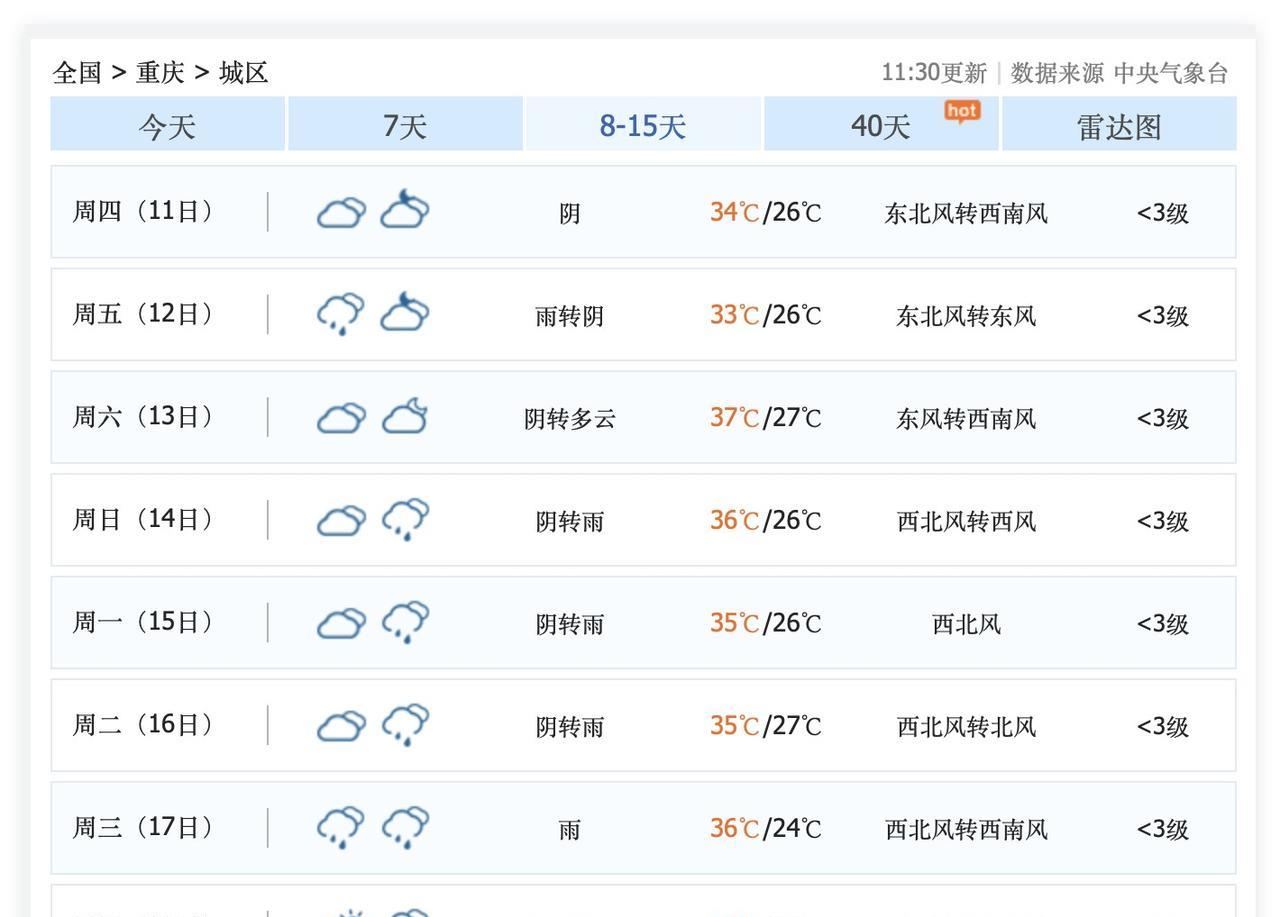1280x917 pixels.
Task: Click the cloudy night icon for Saturday 13日
Action: pos(405,417)
